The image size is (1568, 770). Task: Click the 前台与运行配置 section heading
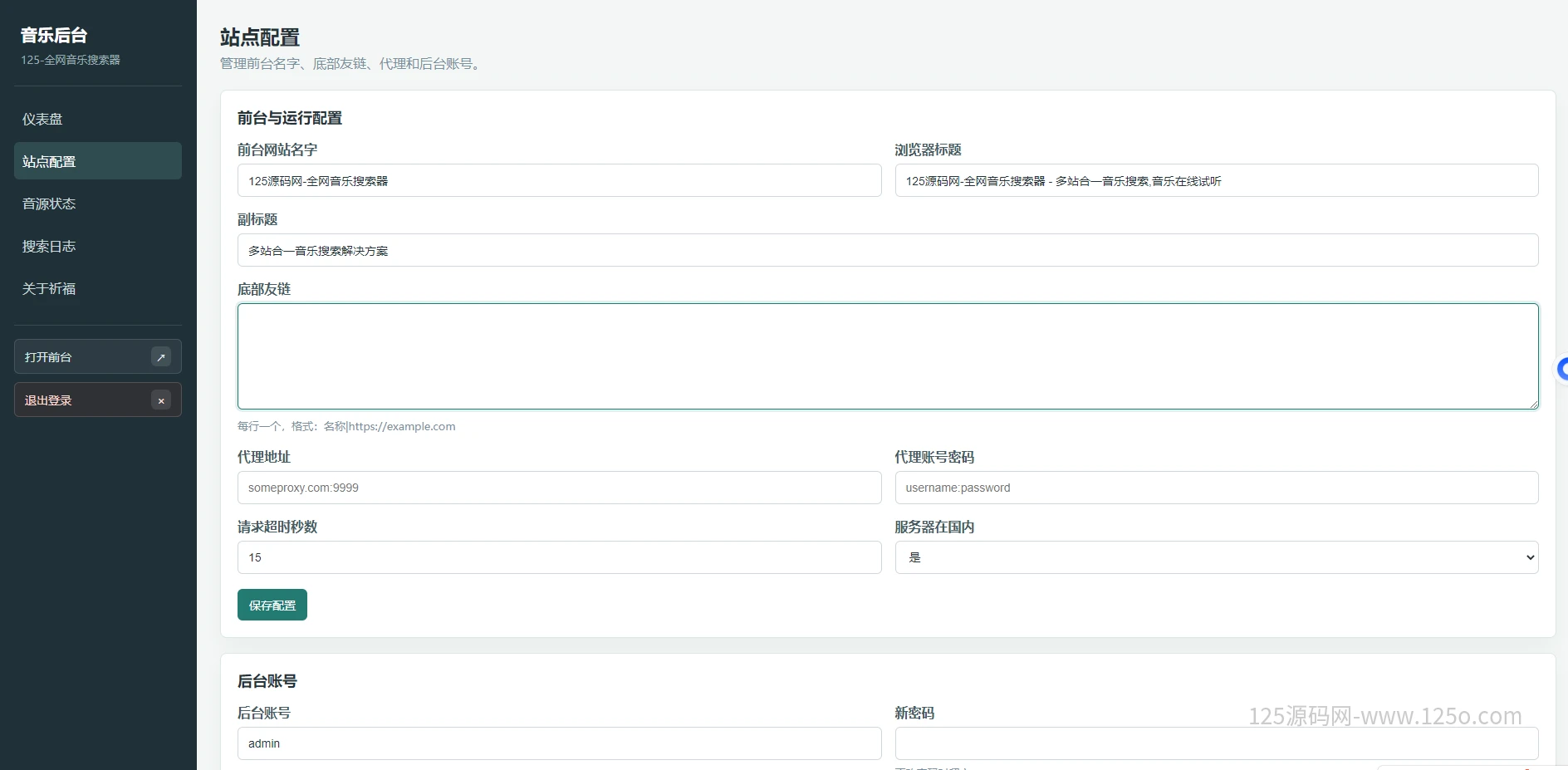(x=290, y=118)
